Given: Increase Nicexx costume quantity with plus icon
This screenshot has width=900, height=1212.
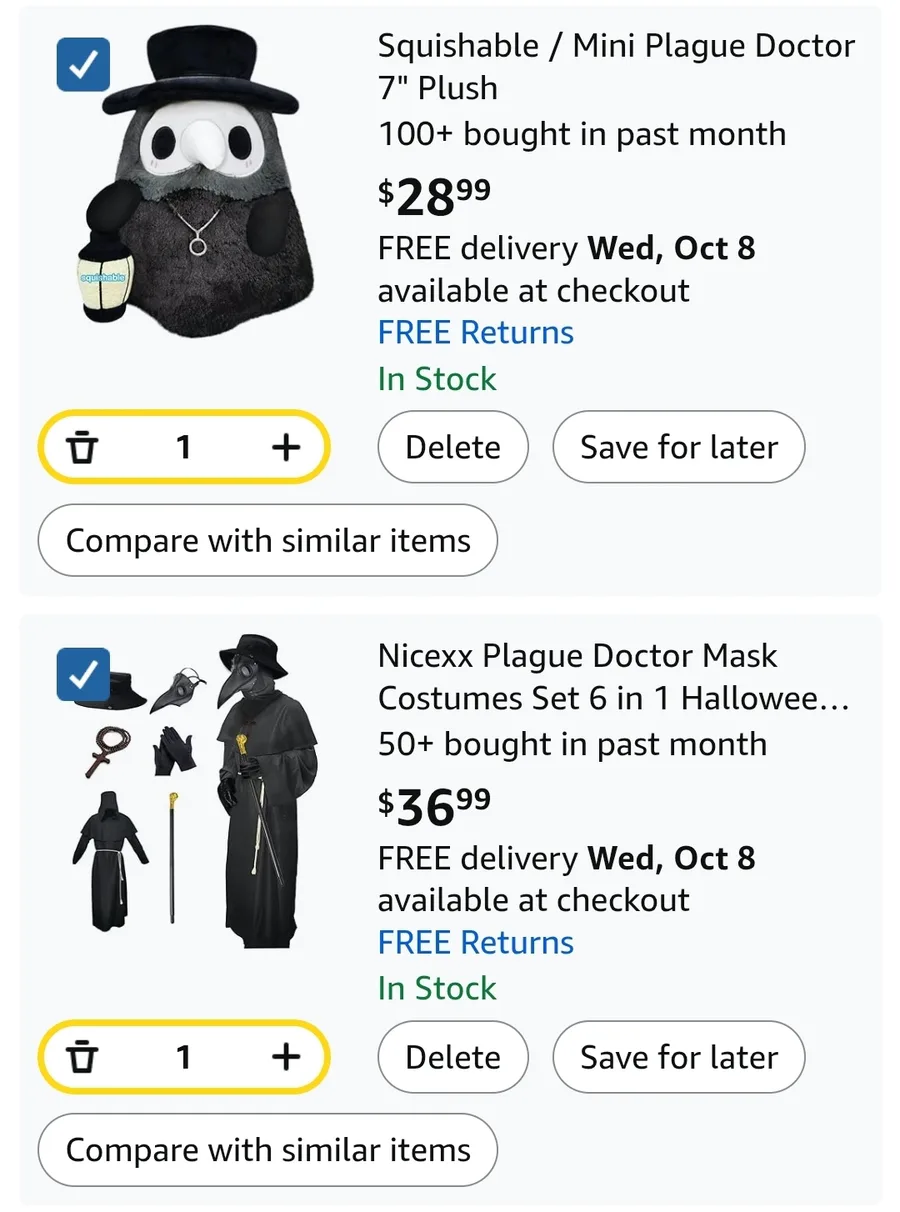Looking at the screenshot, I should coord(286,1057).
